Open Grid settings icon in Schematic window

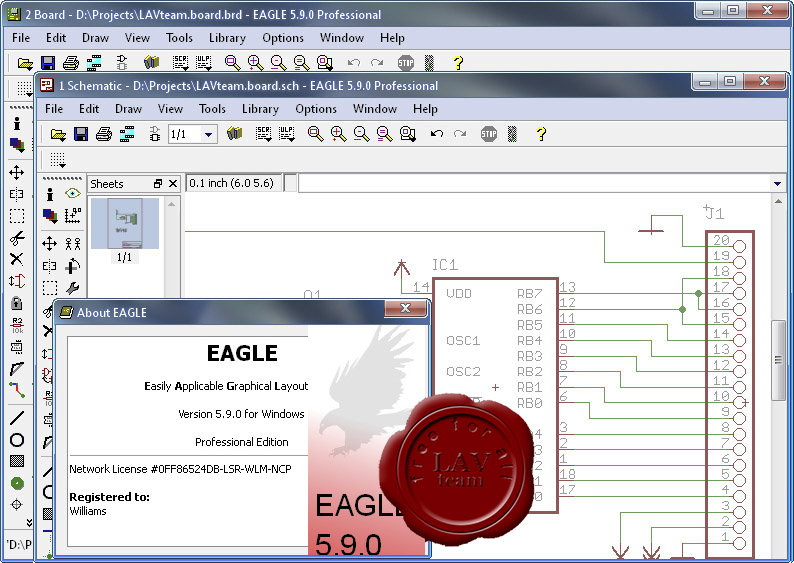(58, 160)
